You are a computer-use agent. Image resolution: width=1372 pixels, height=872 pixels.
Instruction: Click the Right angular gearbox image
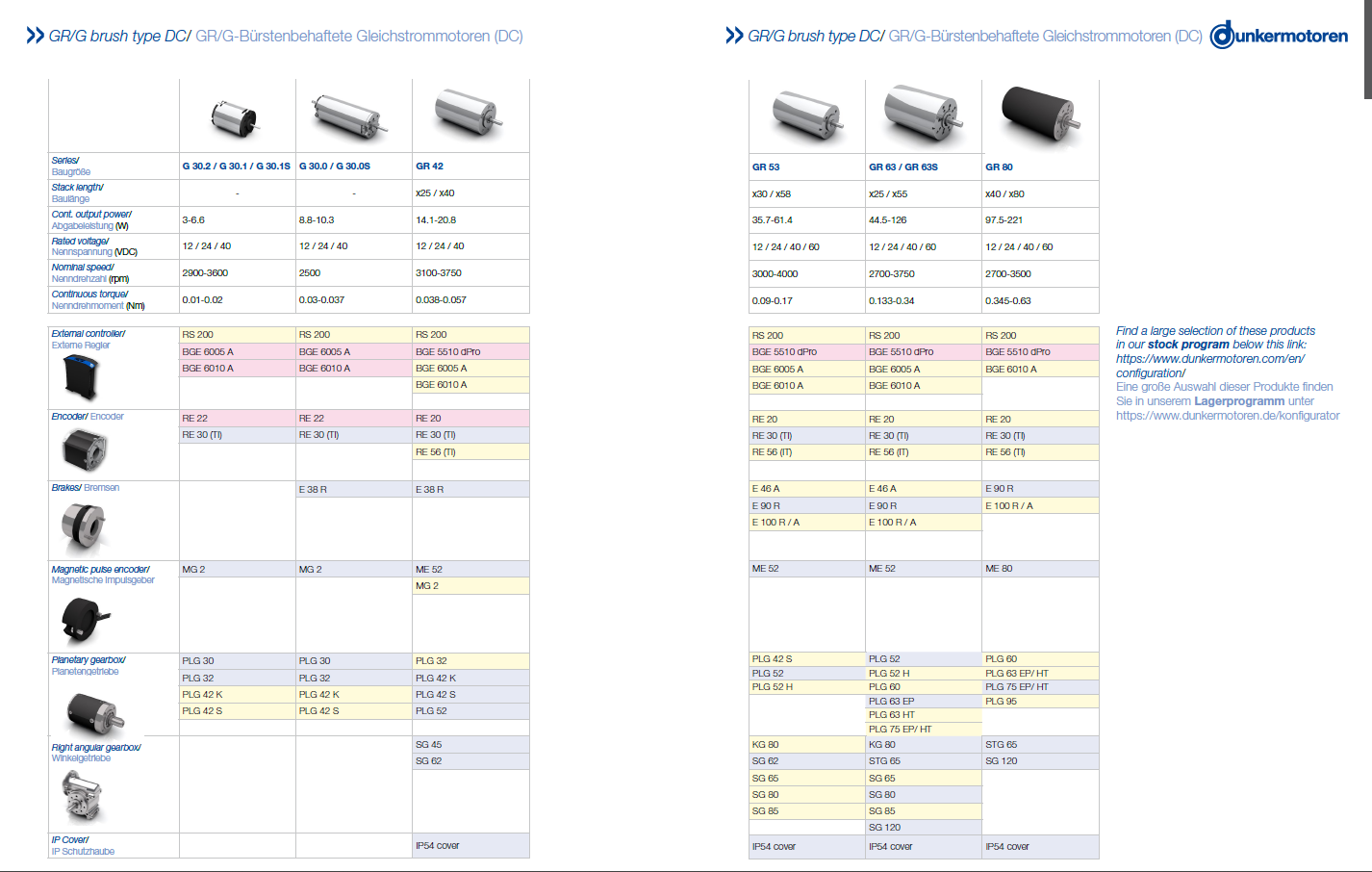coord(82,796)
